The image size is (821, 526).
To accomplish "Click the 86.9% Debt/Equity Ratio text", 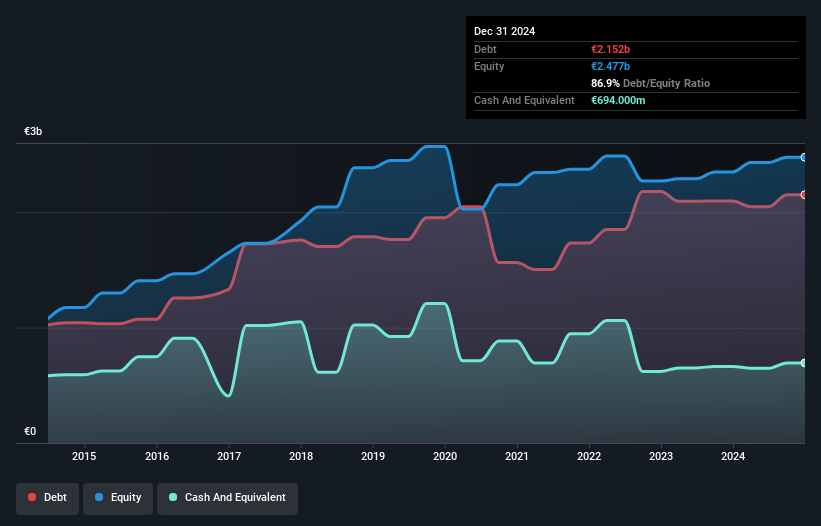I will tap(650, 83).
